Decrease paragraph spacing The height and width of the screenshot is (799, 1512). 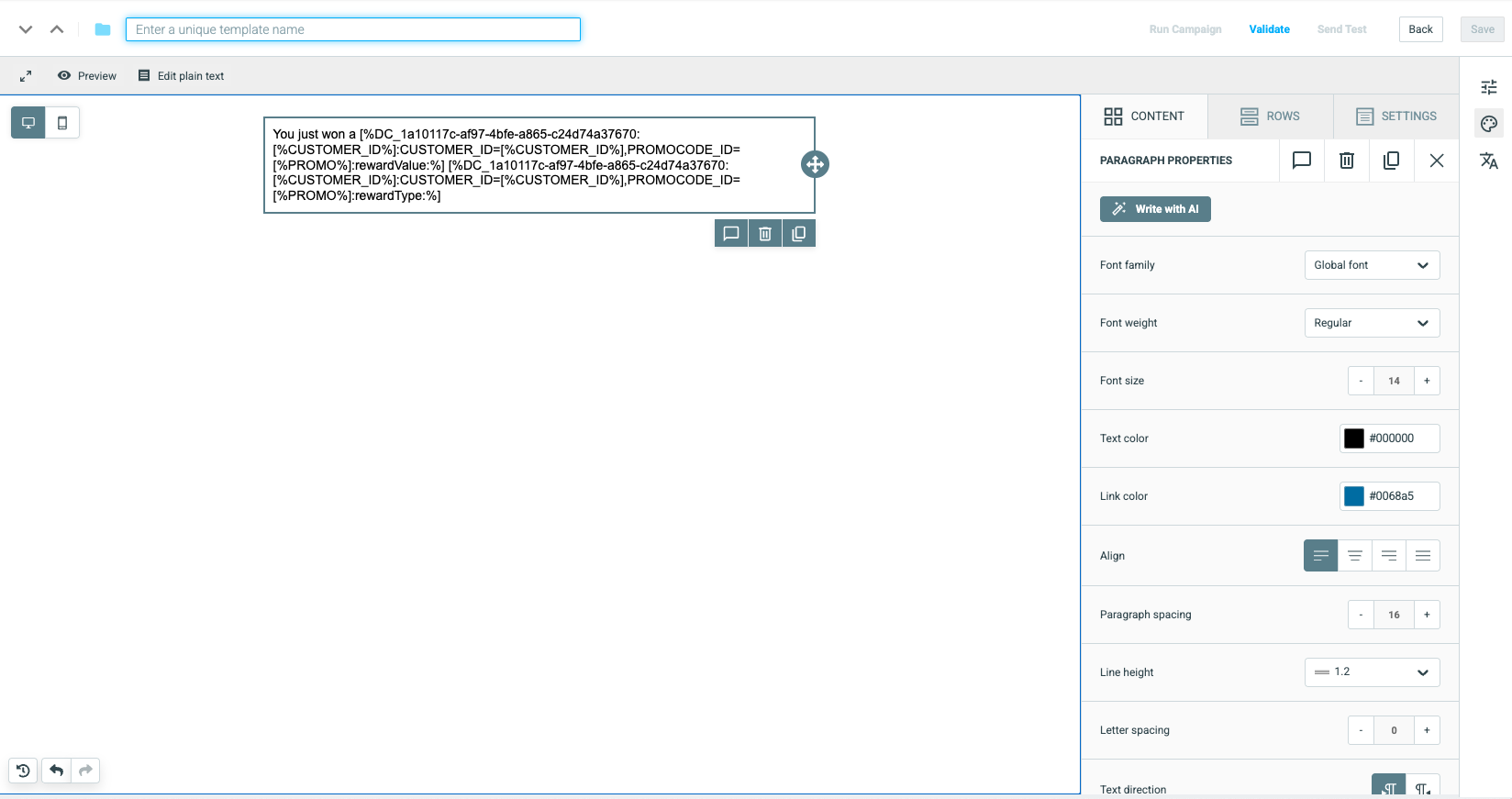[x=1361, y=615]
